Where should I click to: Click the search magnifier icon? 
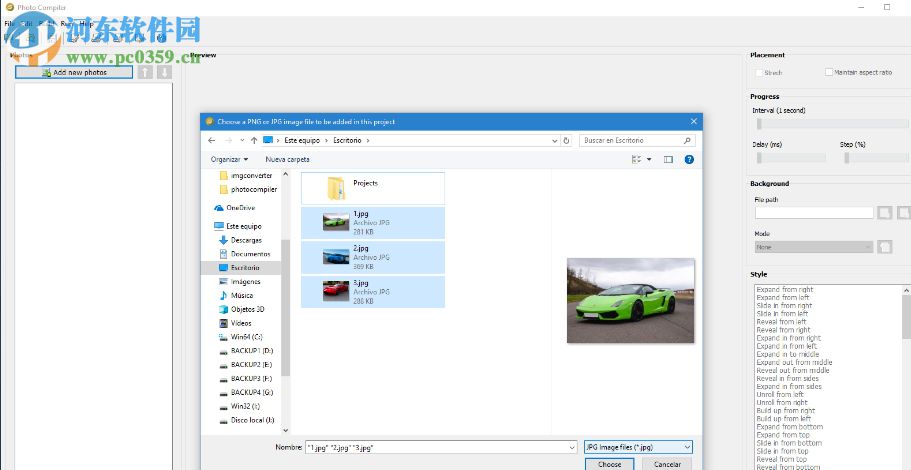(x=687, y=141)
